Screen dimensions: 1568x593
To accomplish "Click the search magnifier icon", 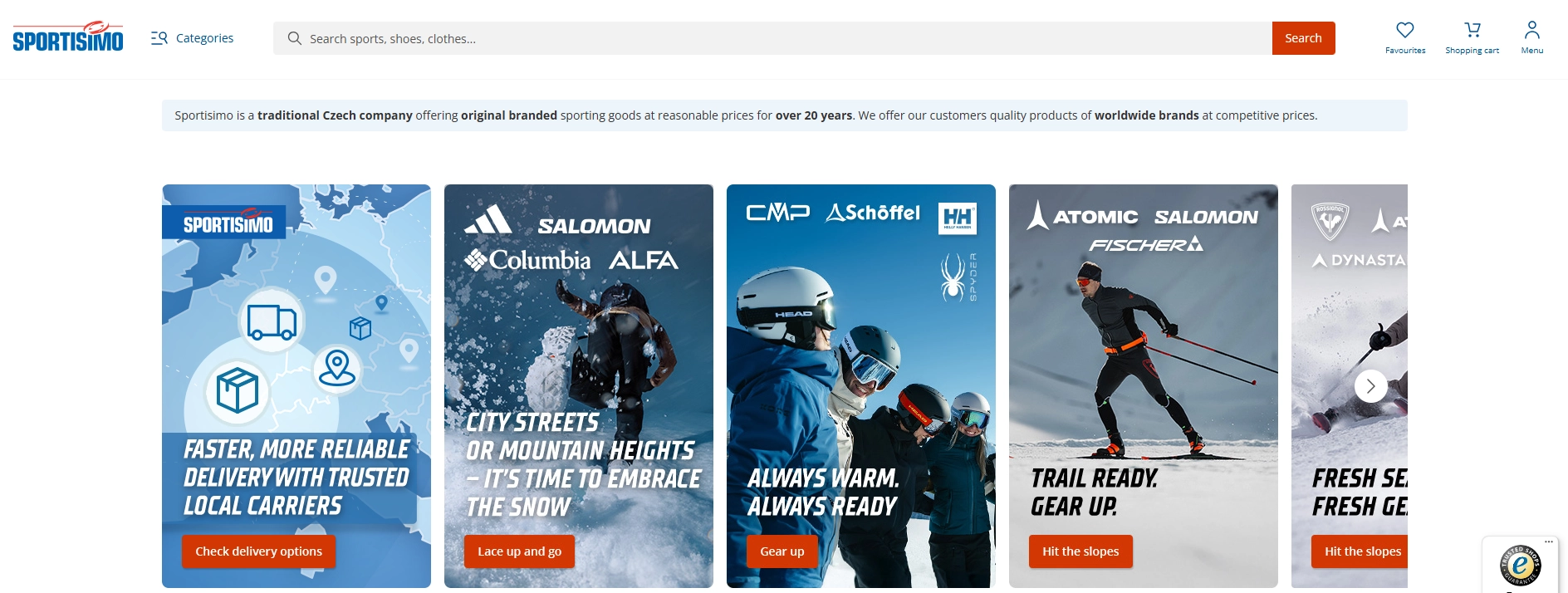I will pyautogui.click(x=294, y=38).
